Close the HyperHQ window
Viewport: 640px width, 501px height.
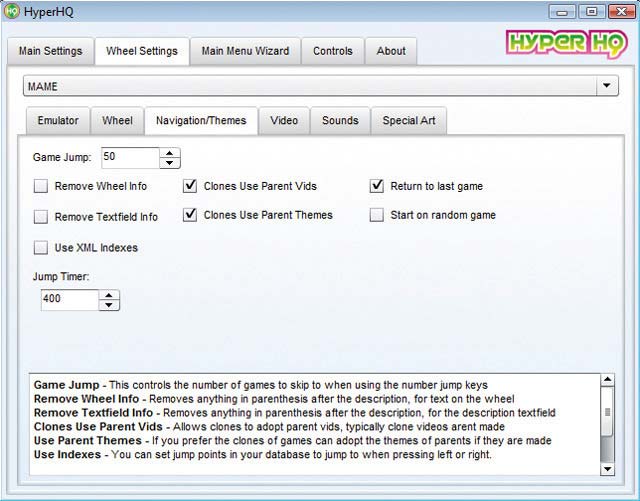point(622,12)
